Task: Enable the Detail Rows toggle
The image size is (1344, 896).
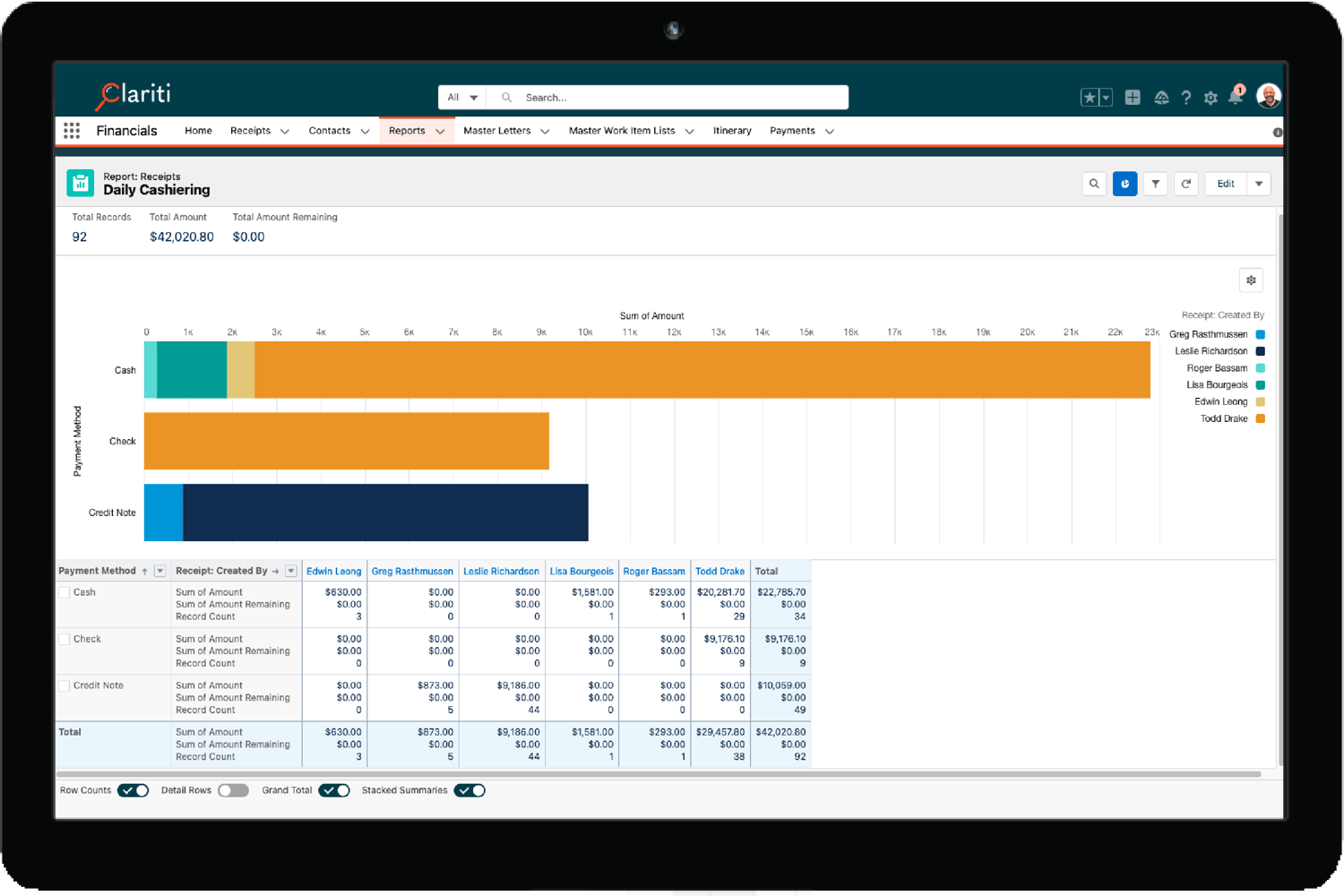Action: click(233, 790)
